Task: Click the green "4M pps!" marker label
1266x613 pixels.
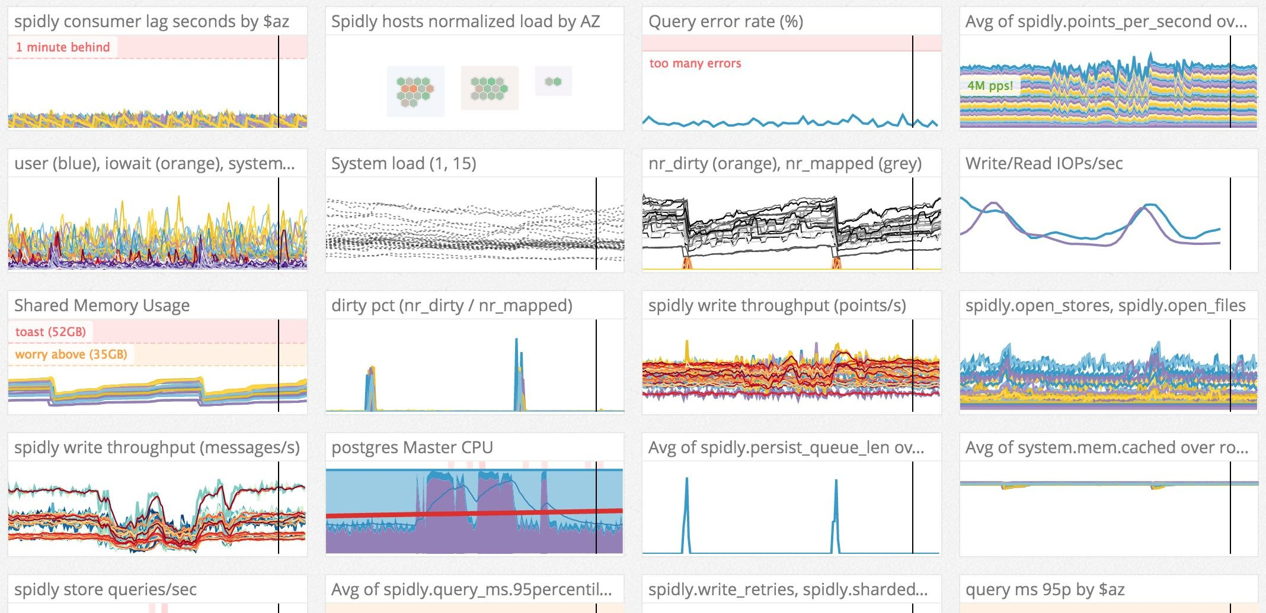Action: 990,86
